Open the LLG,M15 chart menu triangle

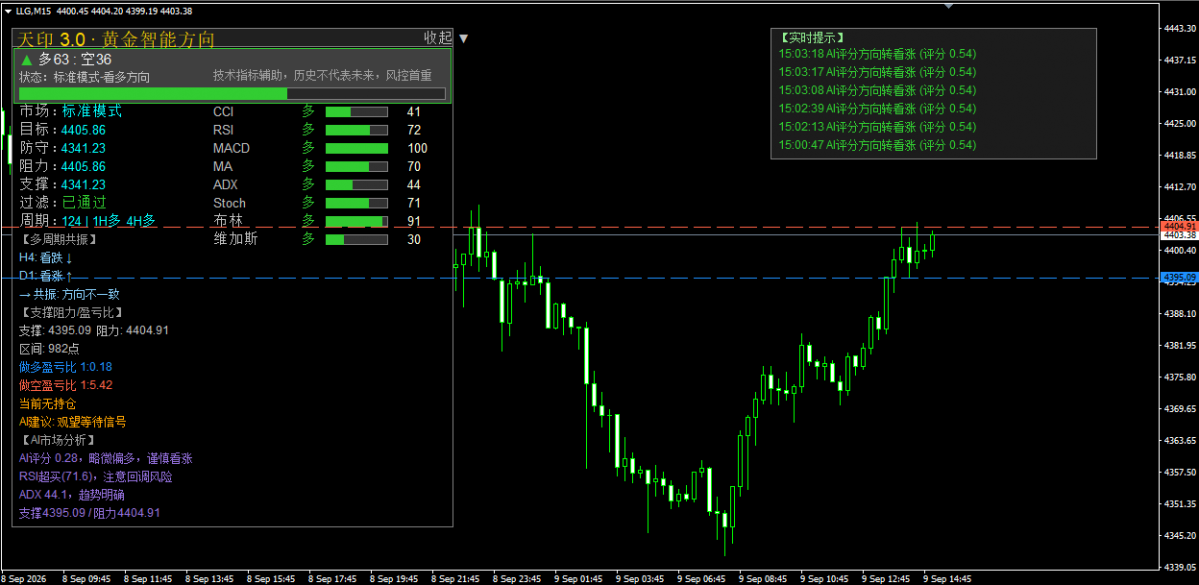(8, 11)
